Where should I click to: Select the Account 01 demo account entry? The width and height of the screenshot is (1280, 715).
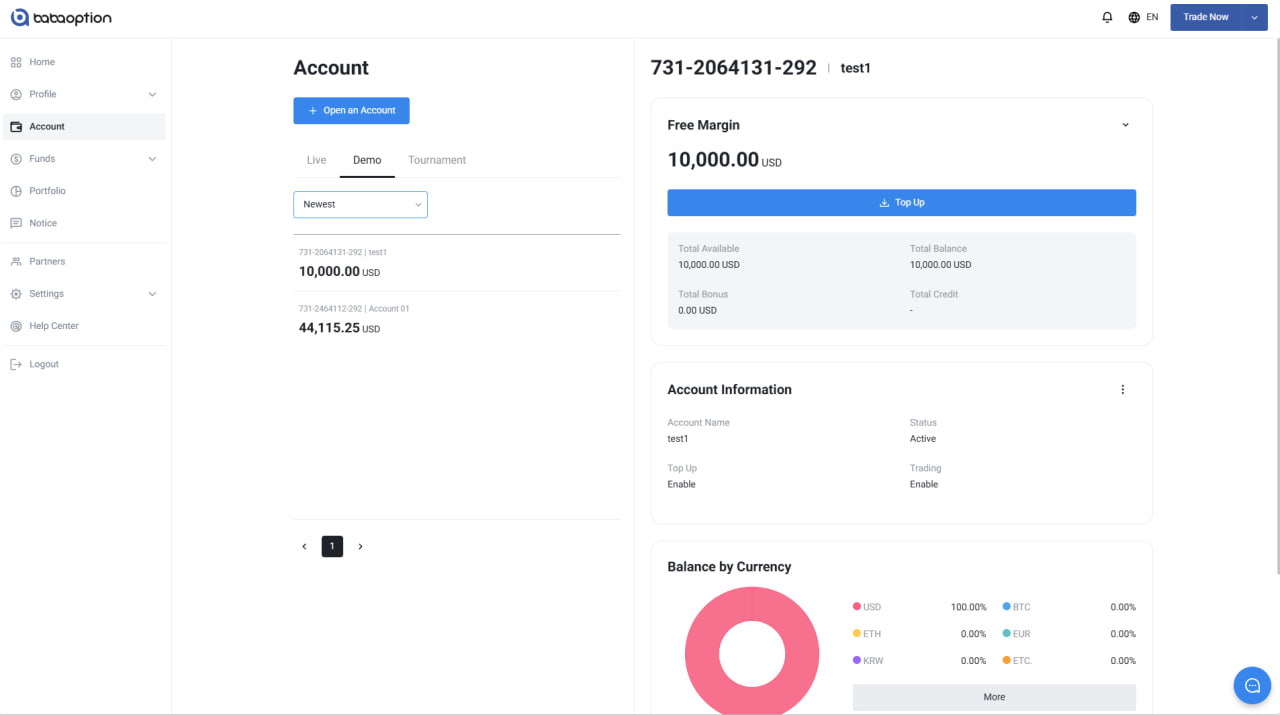click(x=456, y=320)
